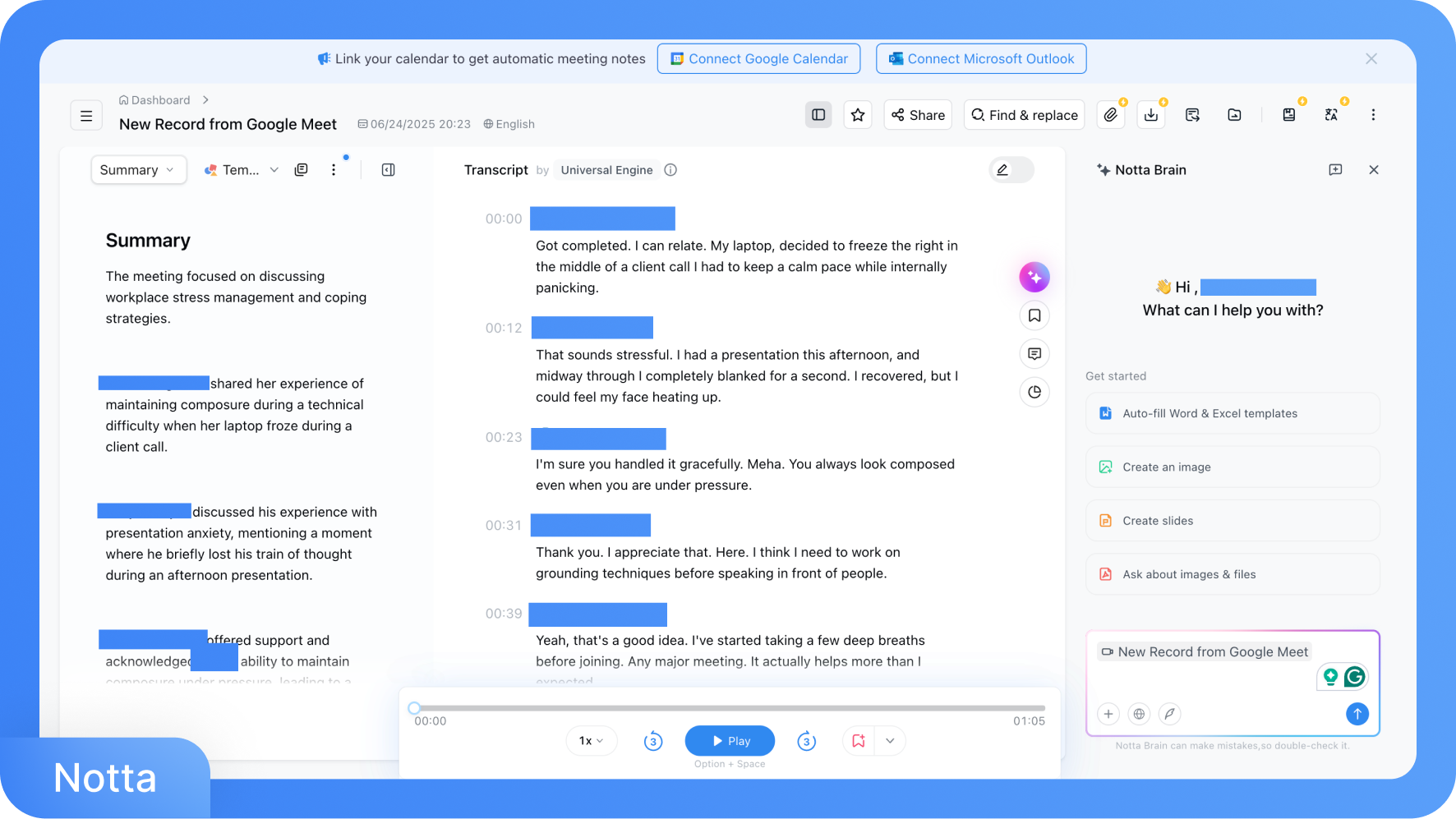Viewport: 1456px width, 819px height.
Task: Expand the playback speed 1x dropdown
Action: point(591,740)
